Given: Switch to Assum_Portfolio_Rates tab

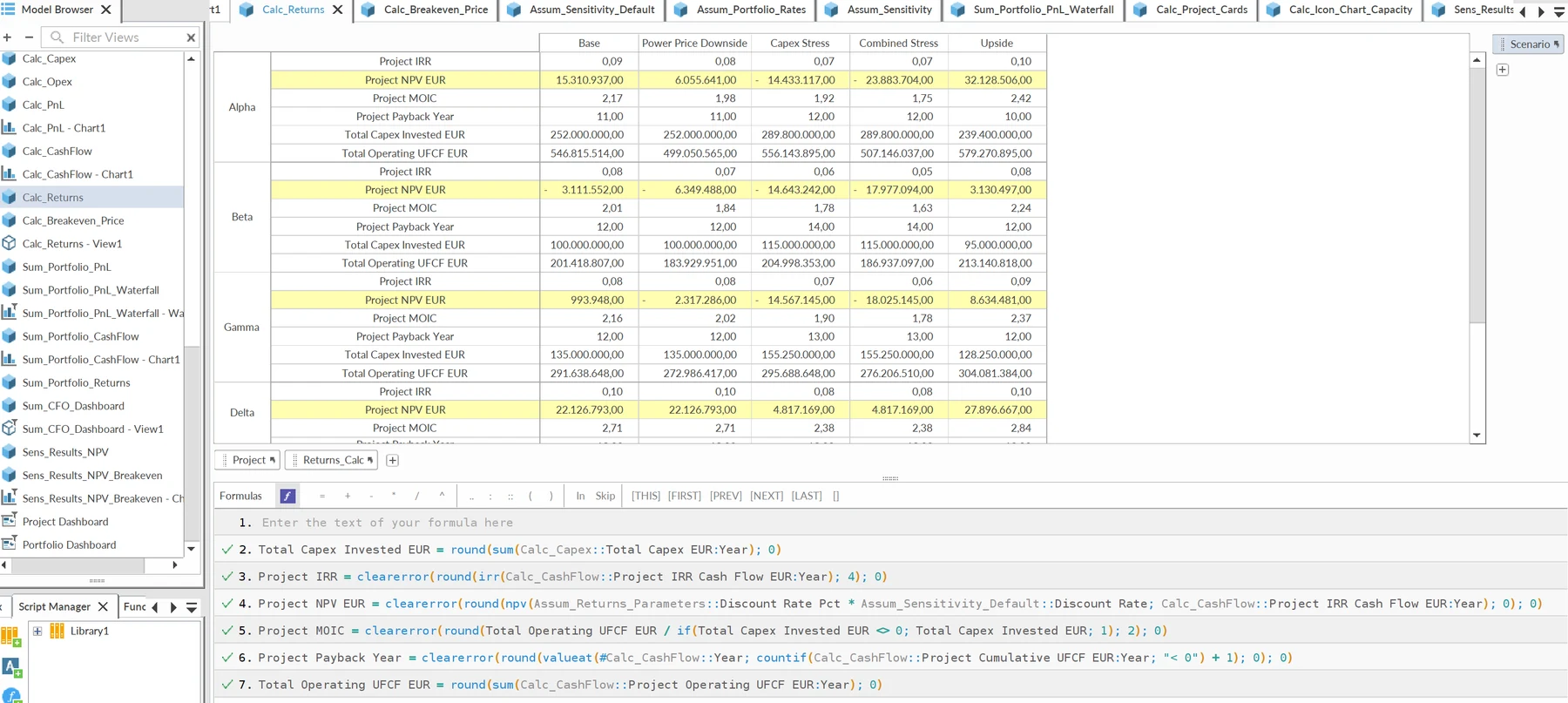Looking at the screenshot, I should tap(742, 10).
